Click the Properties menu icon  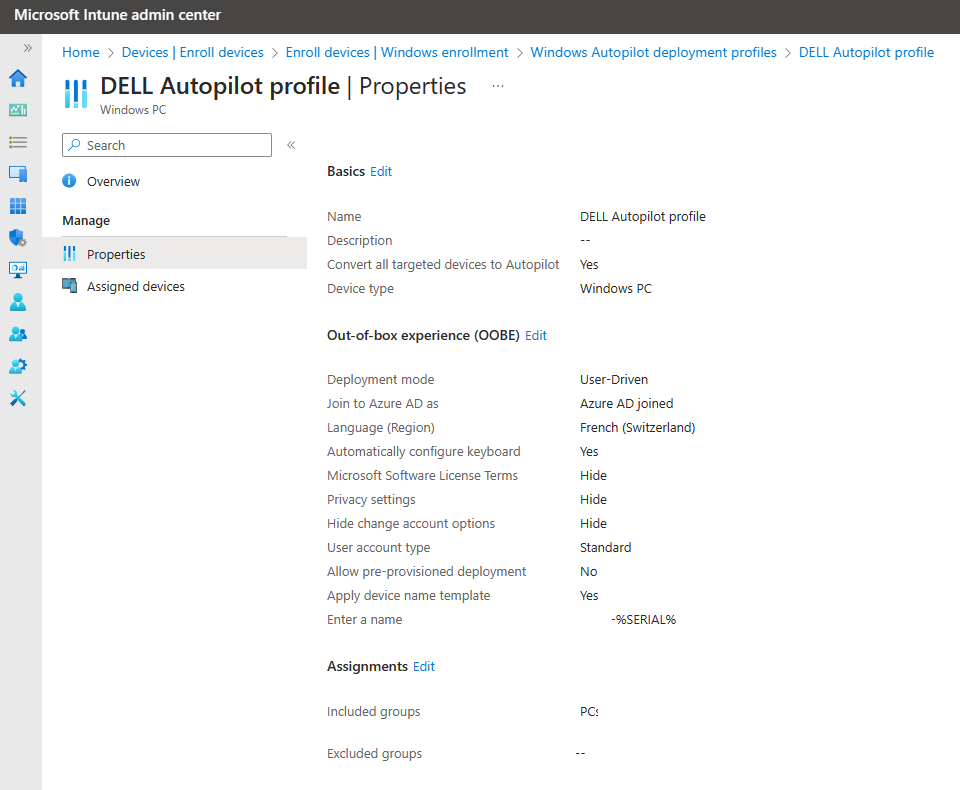click(x=69, y=254)
